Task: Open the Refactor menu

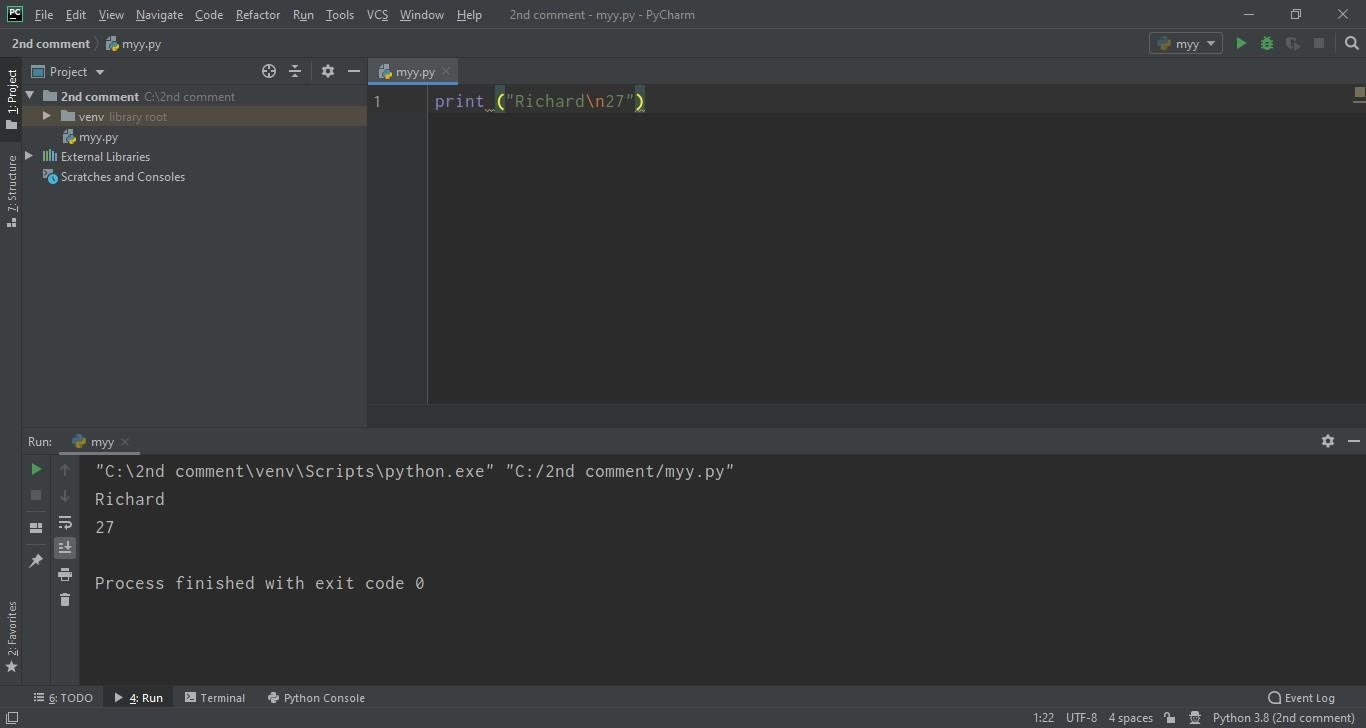Action: pyautogui.click(x=258, y=15)
